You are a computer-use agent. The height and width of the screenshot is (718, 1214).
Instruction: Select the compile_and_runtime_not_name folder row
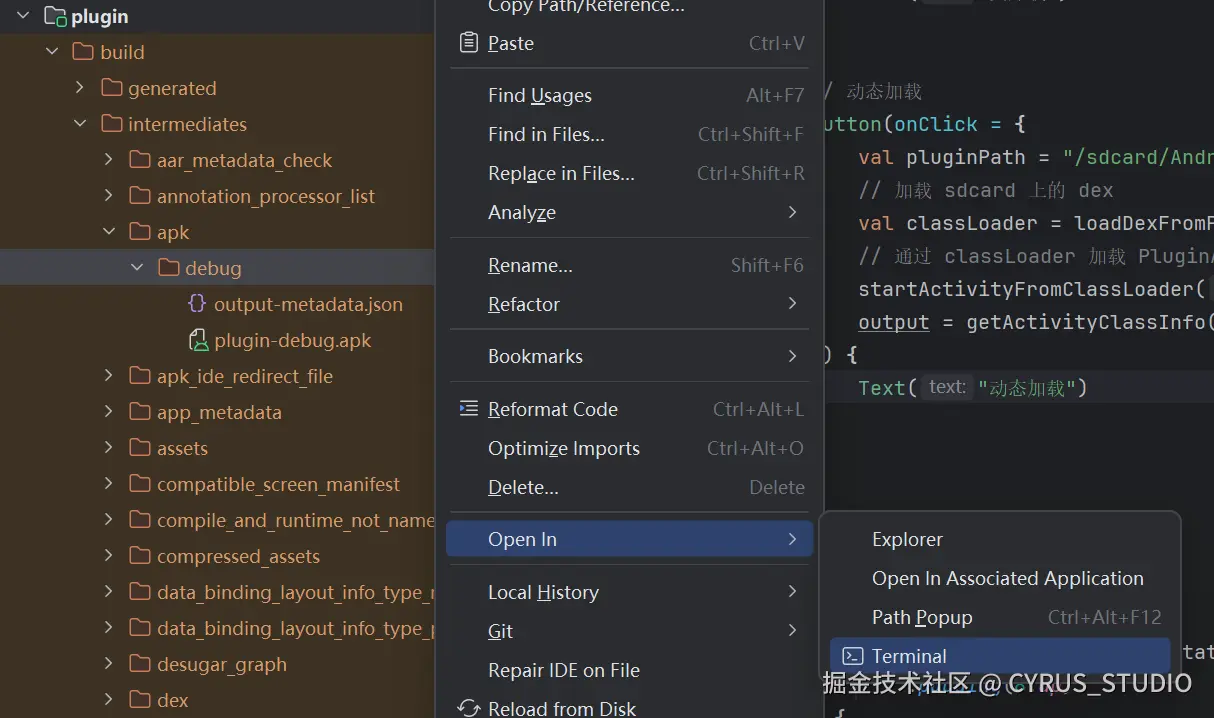[217, 520]
